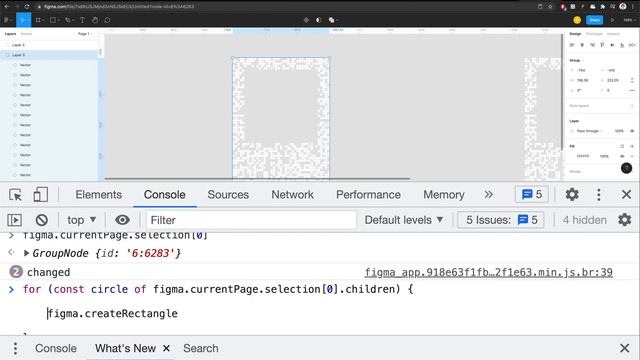Select the Rectangle shape tool
The width and height of the screenshot is (640, 360).
(x=53, y=20)
